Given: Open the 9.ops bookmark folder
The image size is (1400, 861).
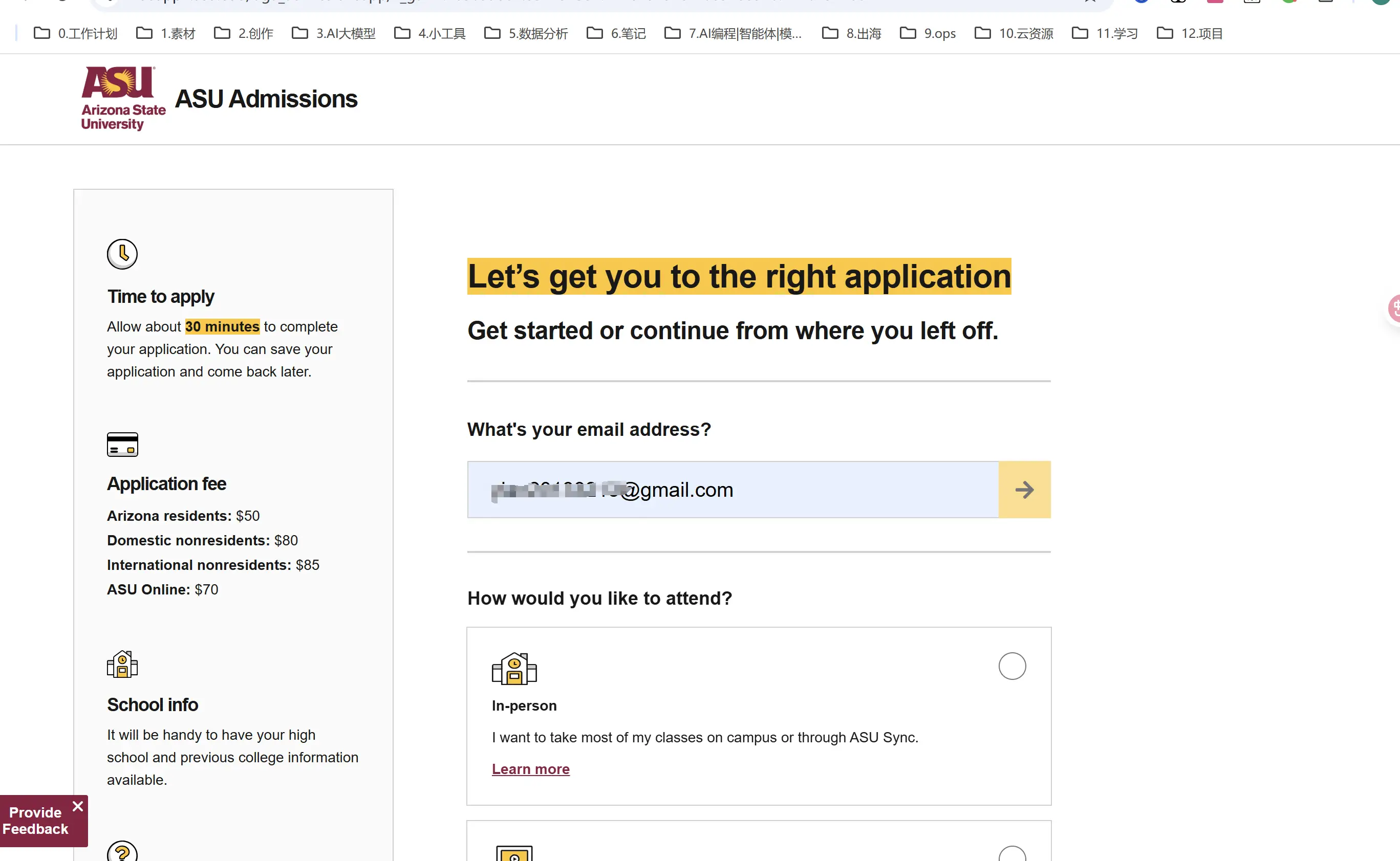Looking at the screenshot, I should click(x=928, y=34).
